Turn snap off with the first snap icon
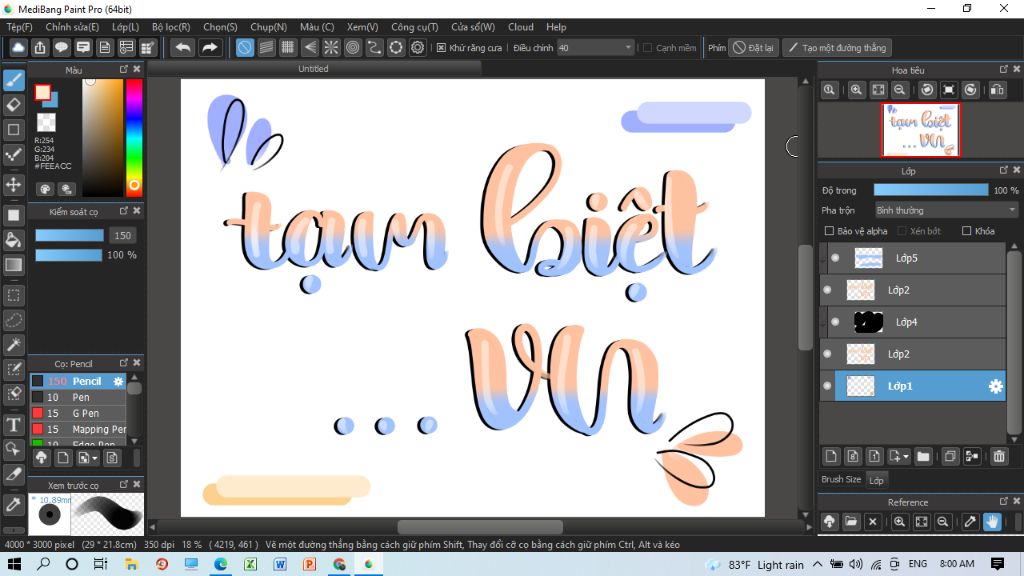 pyautogui.click(x=244, y=48)
